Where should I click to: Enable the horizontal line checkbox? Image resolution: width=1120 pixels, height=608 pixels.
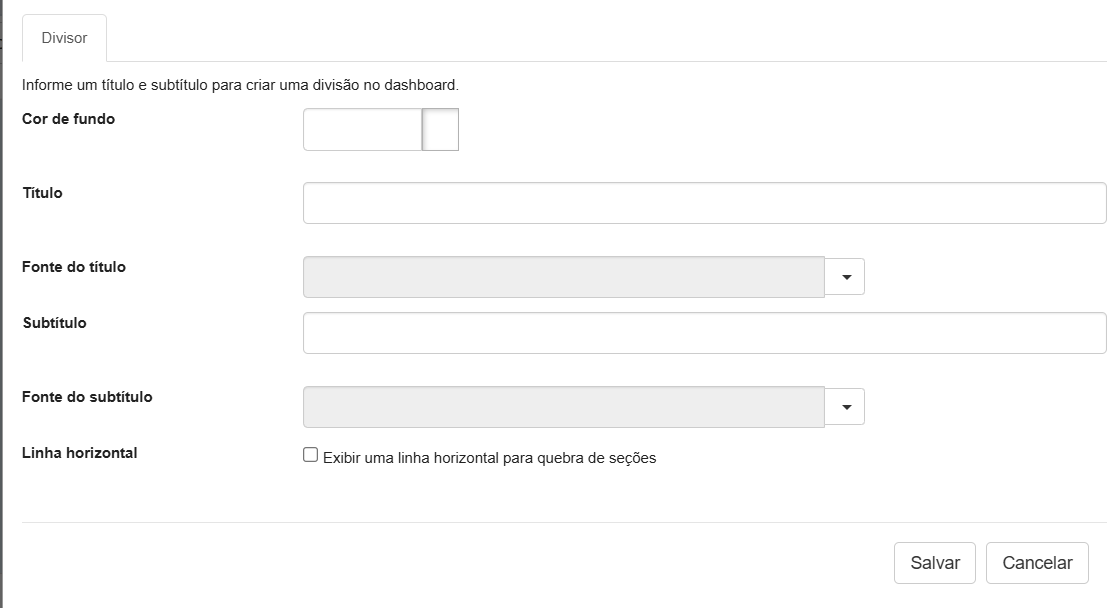[x=310, y=455]
